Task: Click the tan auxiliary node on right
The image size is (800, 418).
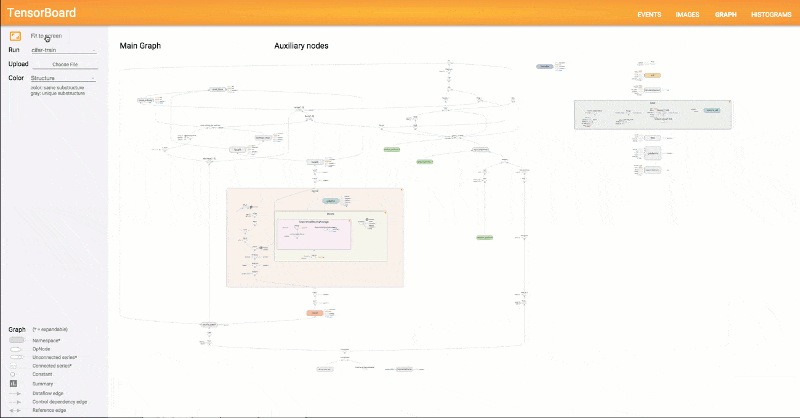Action: tap(652, 75)
